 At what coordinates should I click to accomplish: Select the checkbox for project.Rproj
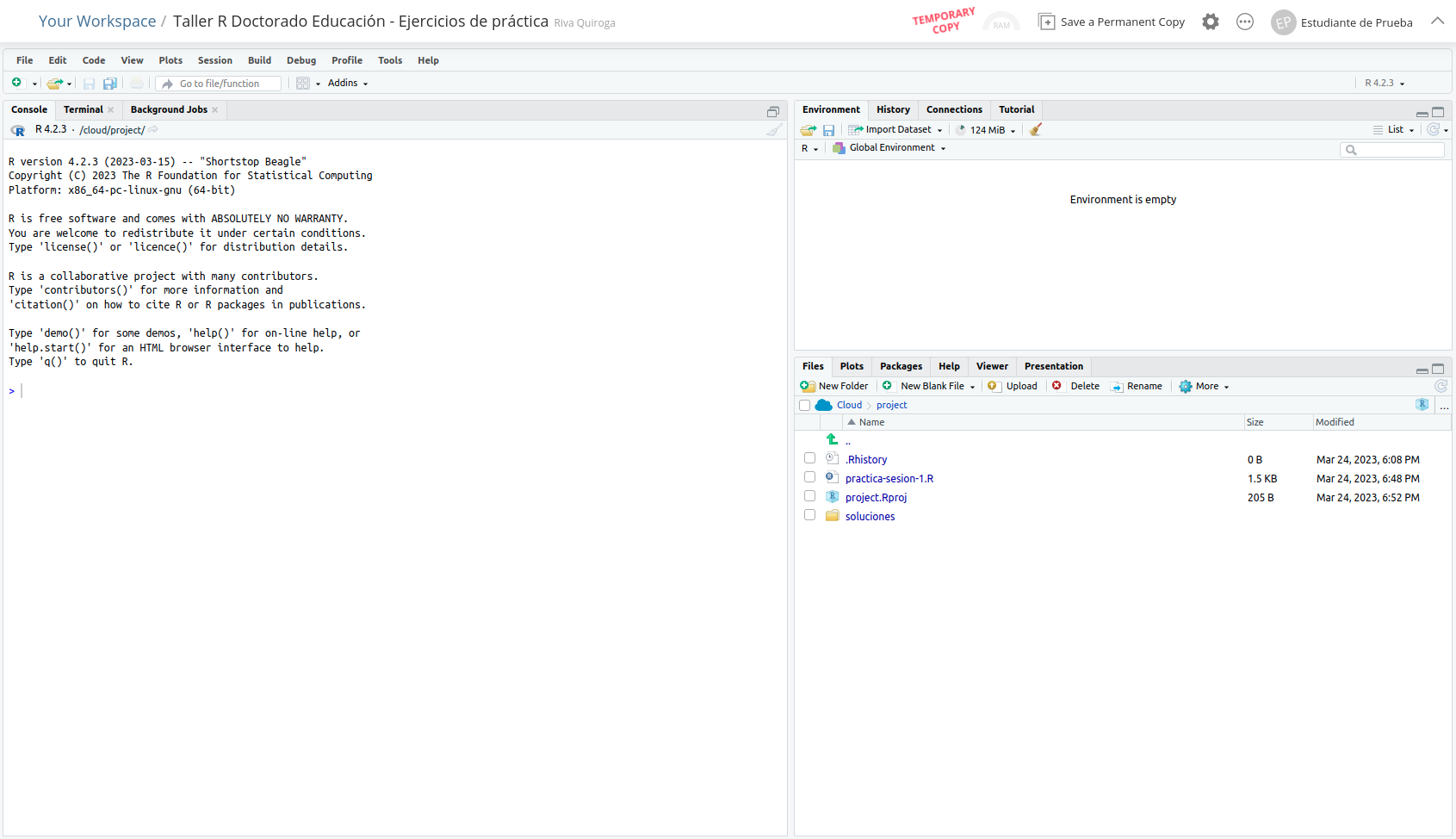click(809, 496)
